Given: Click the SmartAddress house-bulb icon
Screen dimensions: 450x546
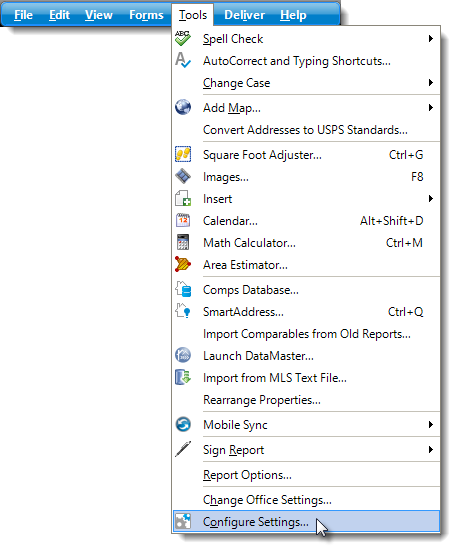Looking at the screenshot, I should [x=183, y=311].
